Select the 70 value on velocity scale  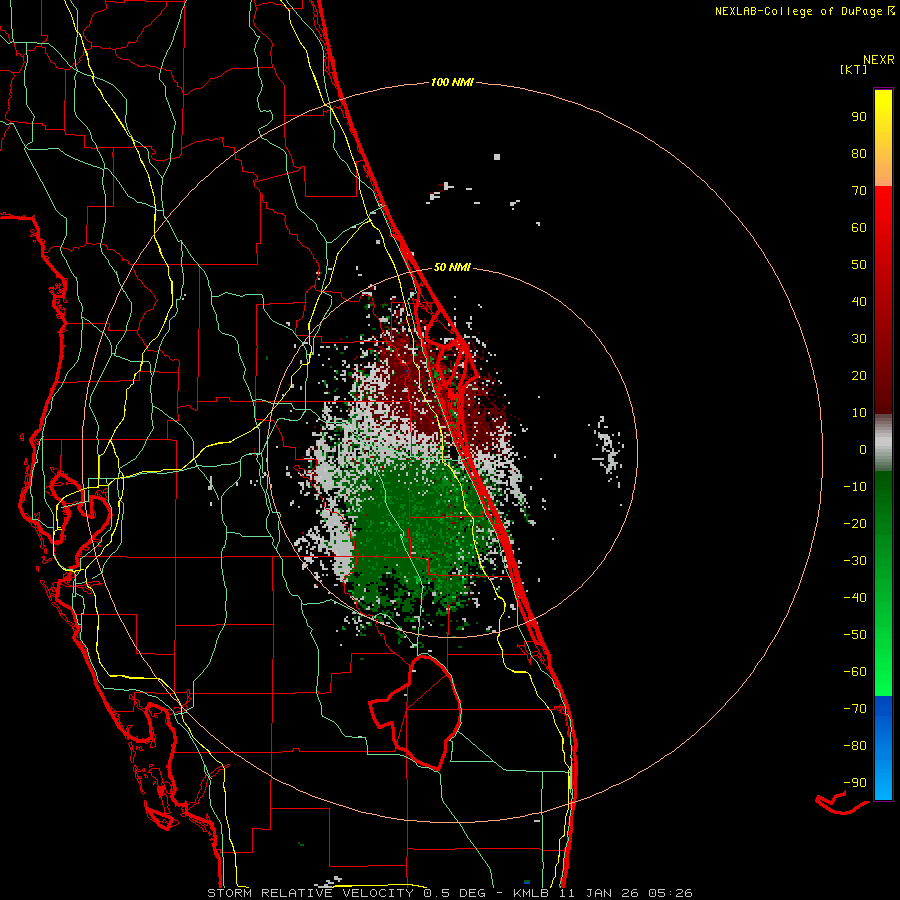click(859, 191)
